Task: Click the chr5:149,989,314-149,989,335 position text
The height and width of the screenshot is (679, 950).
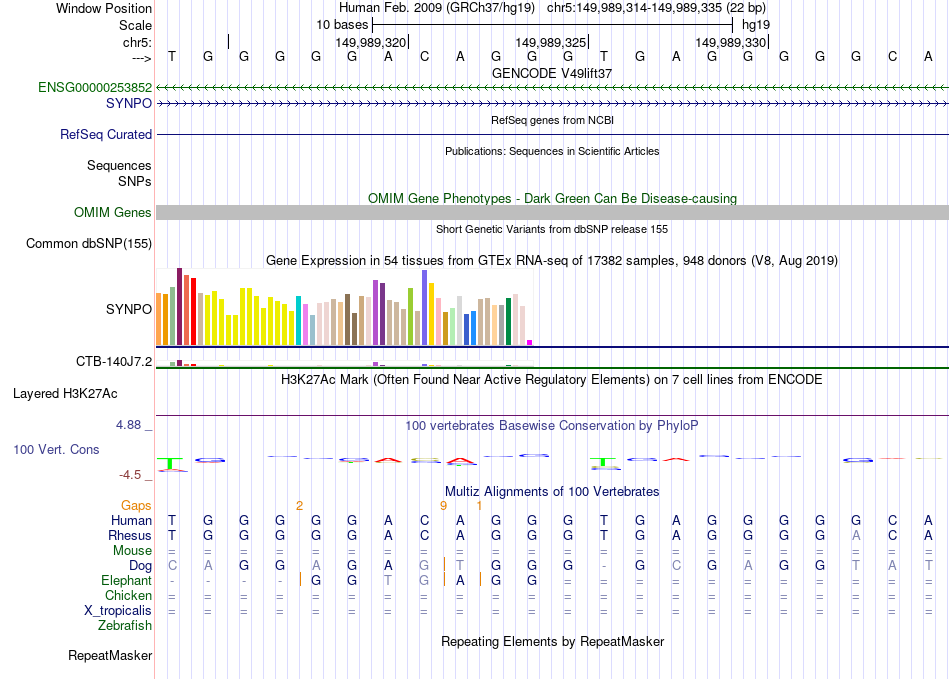Action: point(656,8)
